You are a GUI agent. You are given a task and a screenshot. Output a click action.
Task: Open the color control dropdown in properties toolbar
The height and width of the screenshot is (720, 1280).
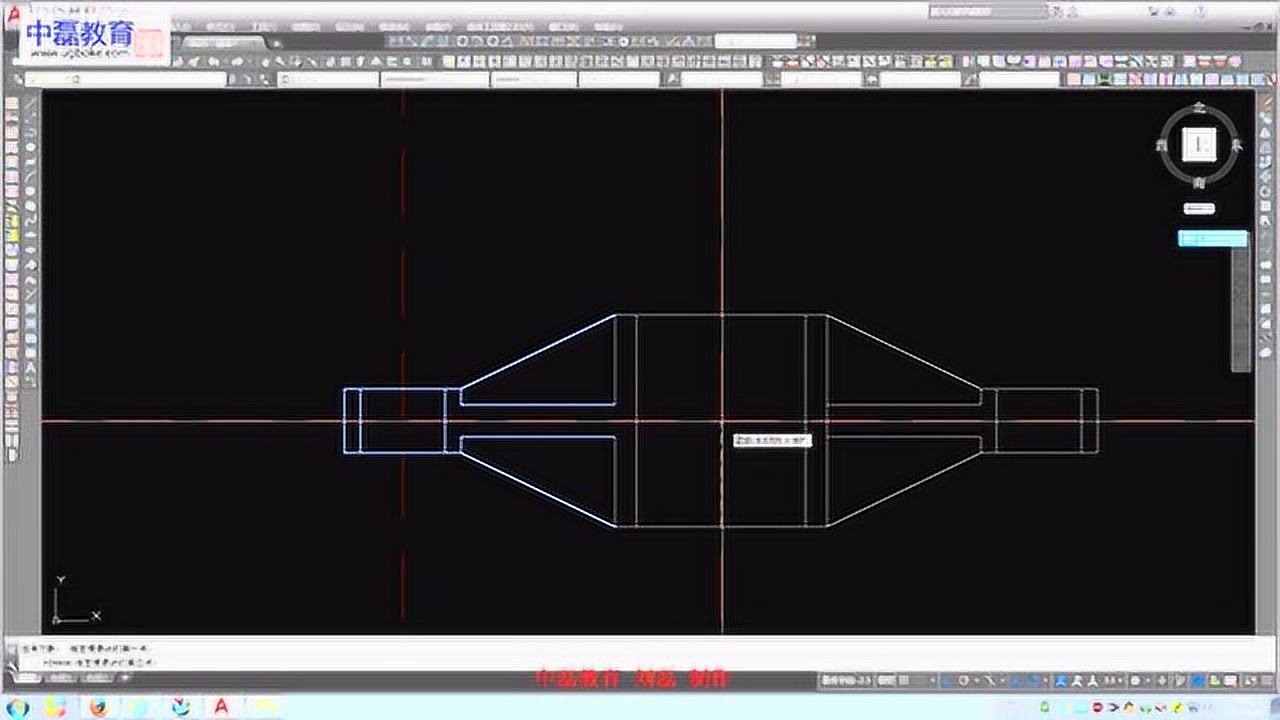point(327,79)
